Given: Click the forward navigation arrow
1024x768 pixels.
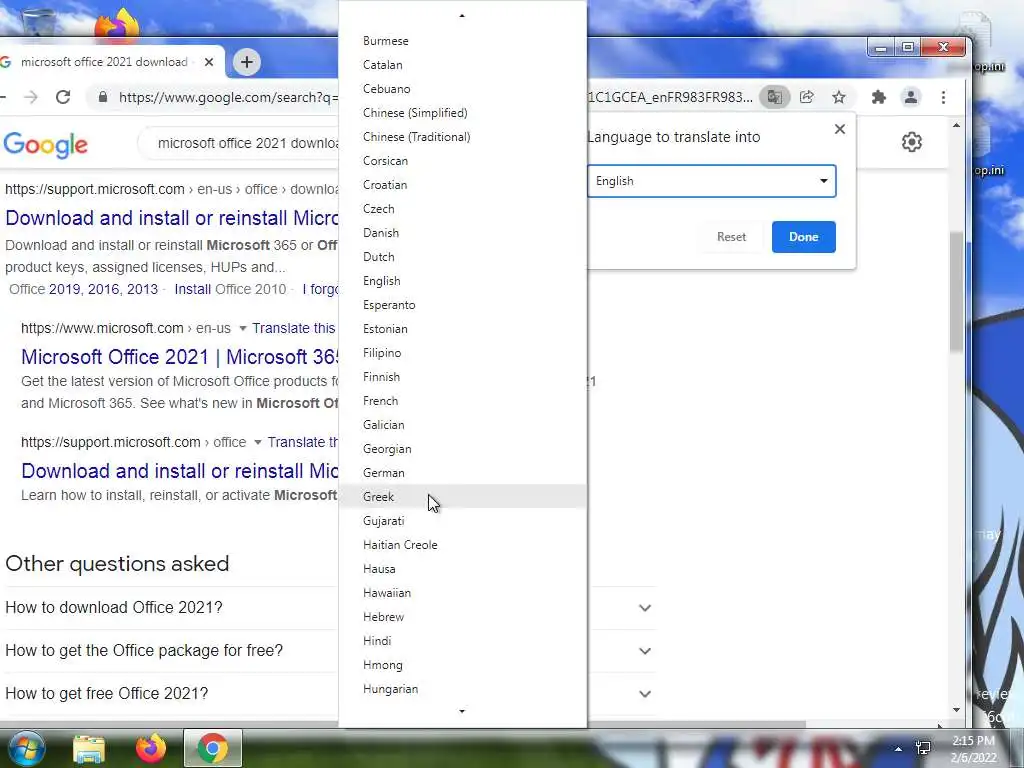Looking at the screenshot, I should point(30,97).
